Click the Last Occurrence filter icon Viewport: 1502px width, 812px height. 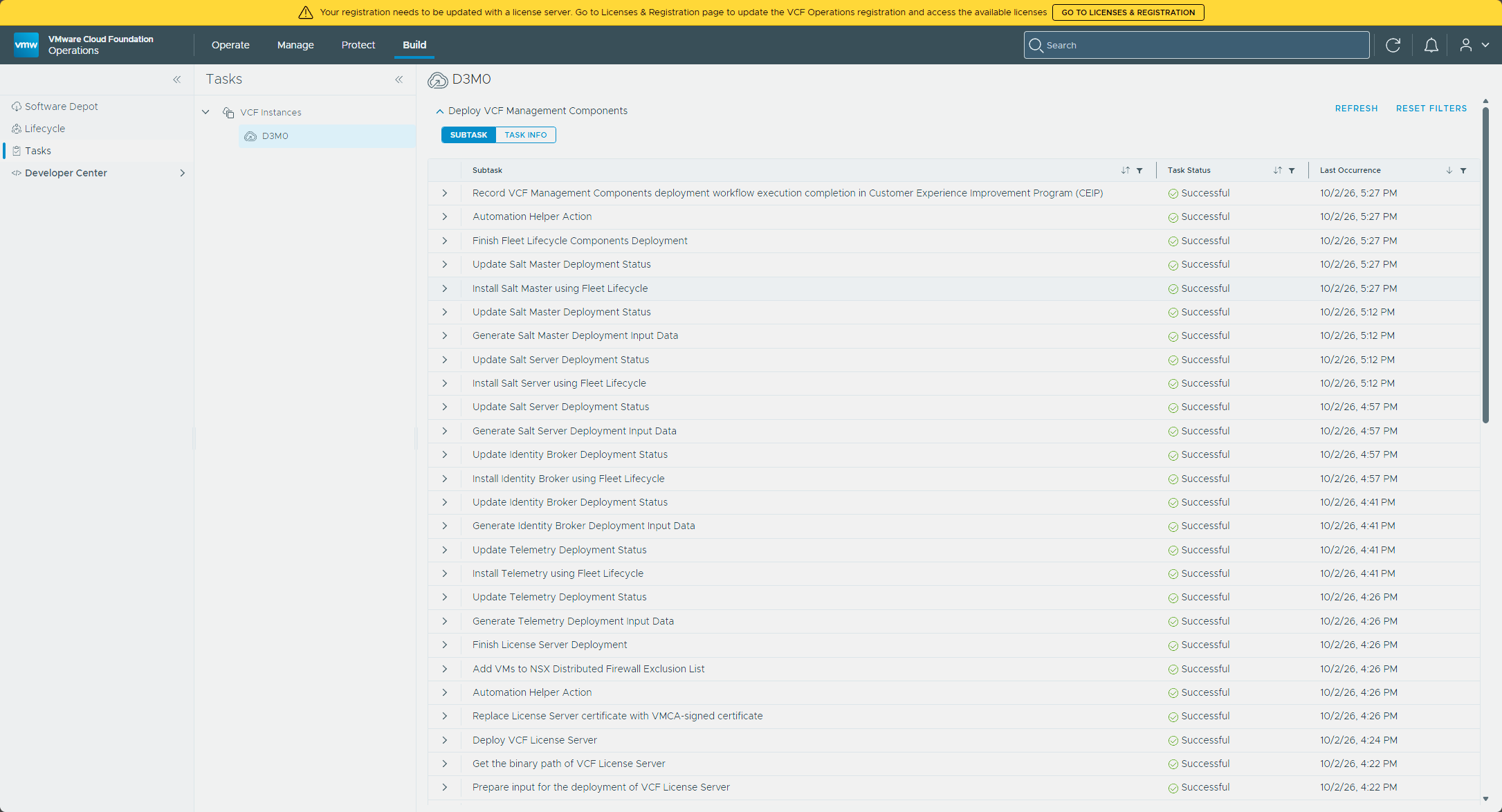pyautogui.click(x=1463, y=170)
